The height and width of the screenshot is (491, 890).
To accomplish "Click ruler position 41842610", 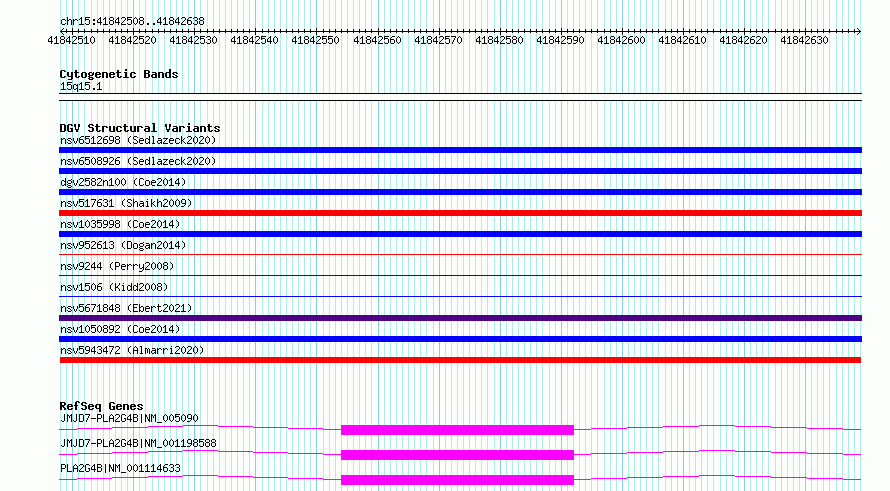I will point(682,40).
